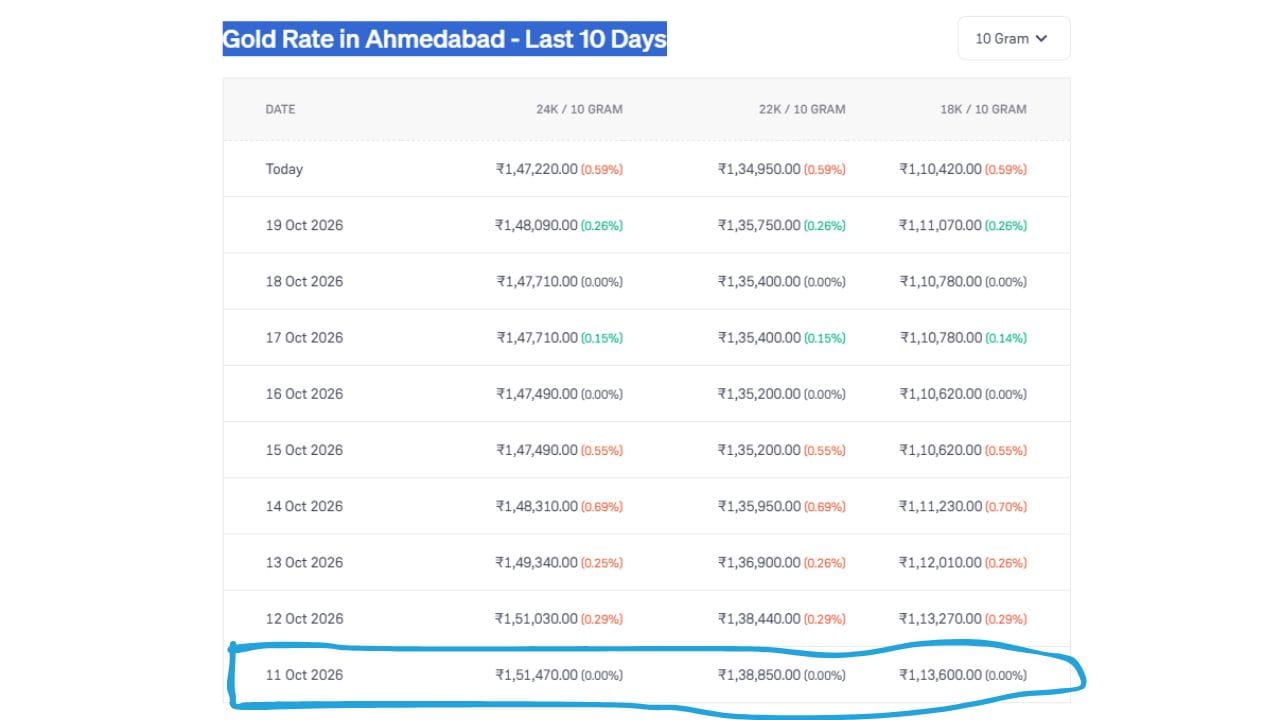Click the 18K price ₹1,11,230.00

click(x=940, y=506)
